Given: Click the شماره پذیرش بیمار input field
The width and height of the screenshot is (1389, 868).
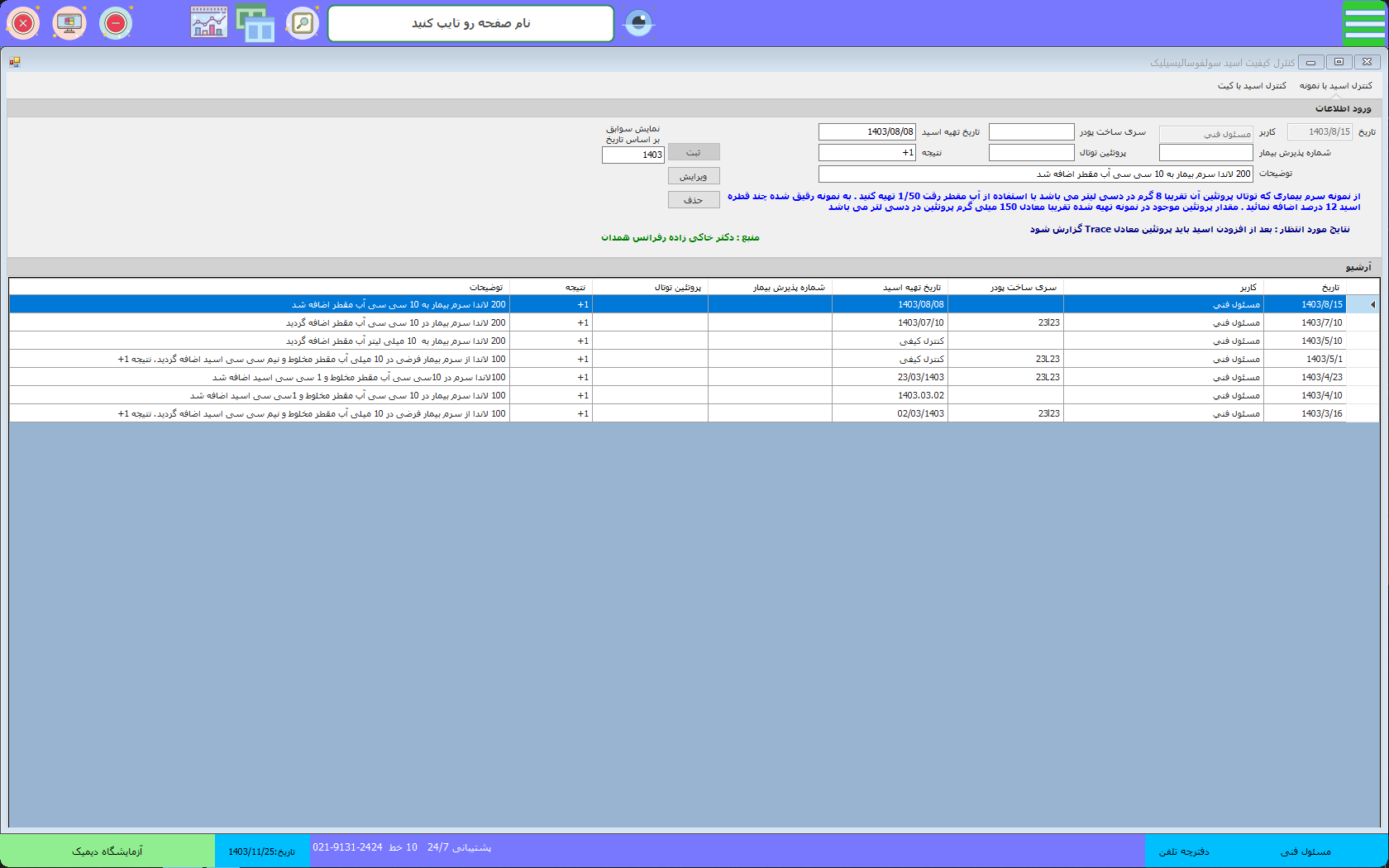Looking at the screenshot, I should tap(1205, 153).
